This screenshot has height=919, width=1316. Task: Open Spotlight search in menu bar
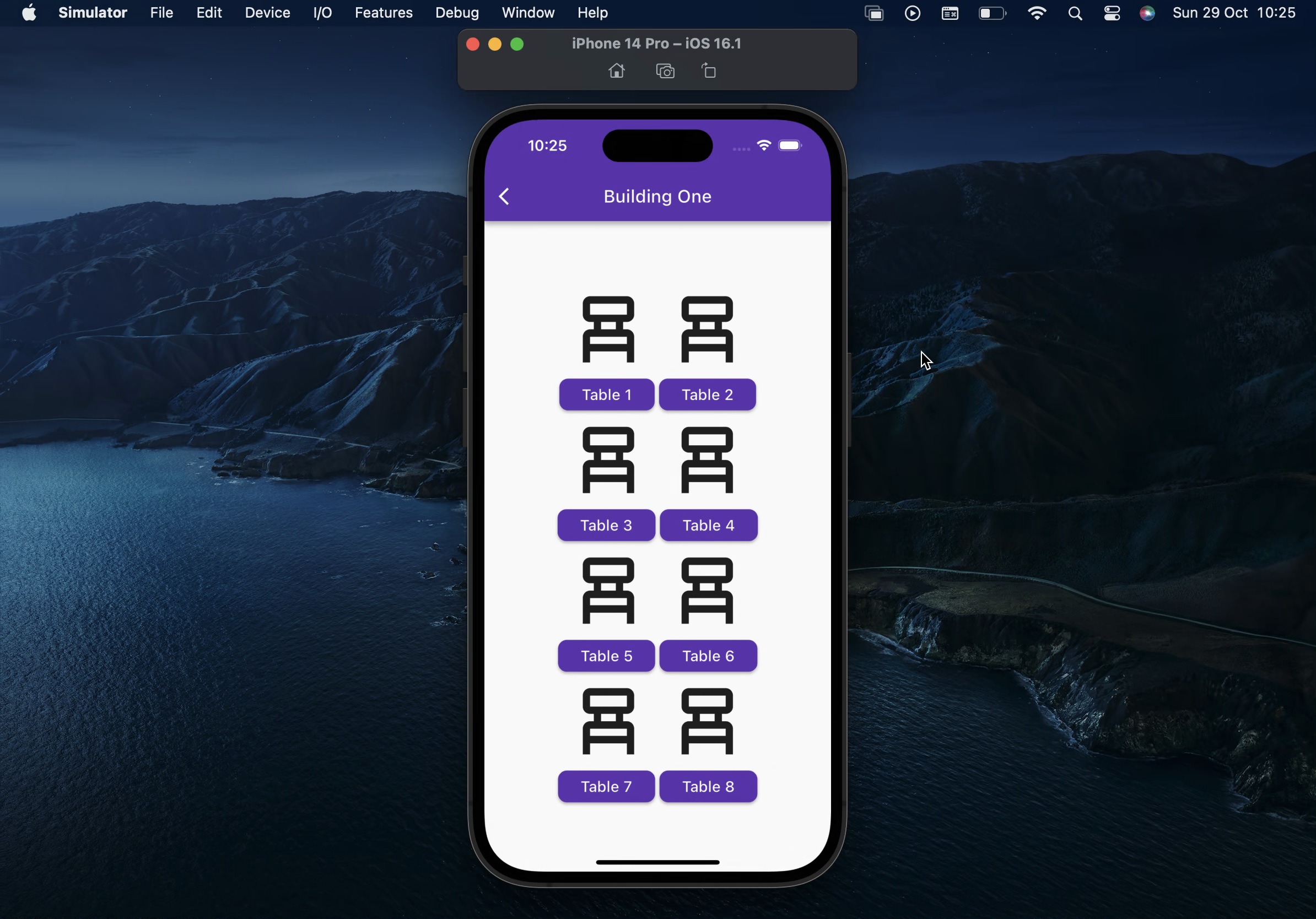click(x=1075, y=13)
